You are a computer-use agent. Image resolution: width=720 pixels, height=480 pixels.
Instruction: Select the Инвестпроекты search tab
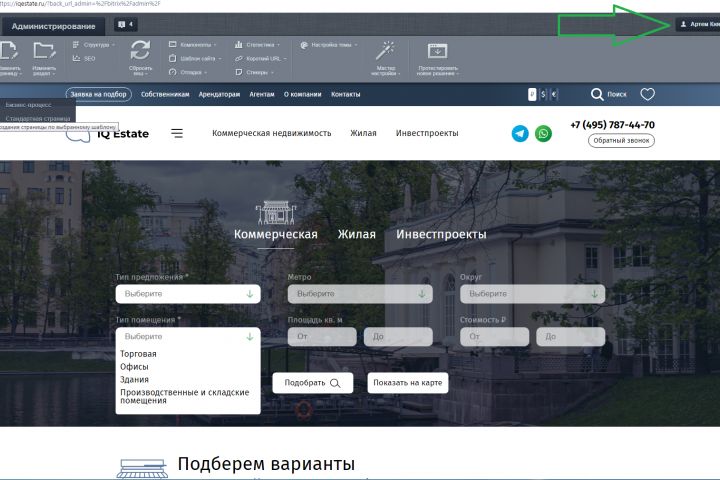[x=441, y=234]
